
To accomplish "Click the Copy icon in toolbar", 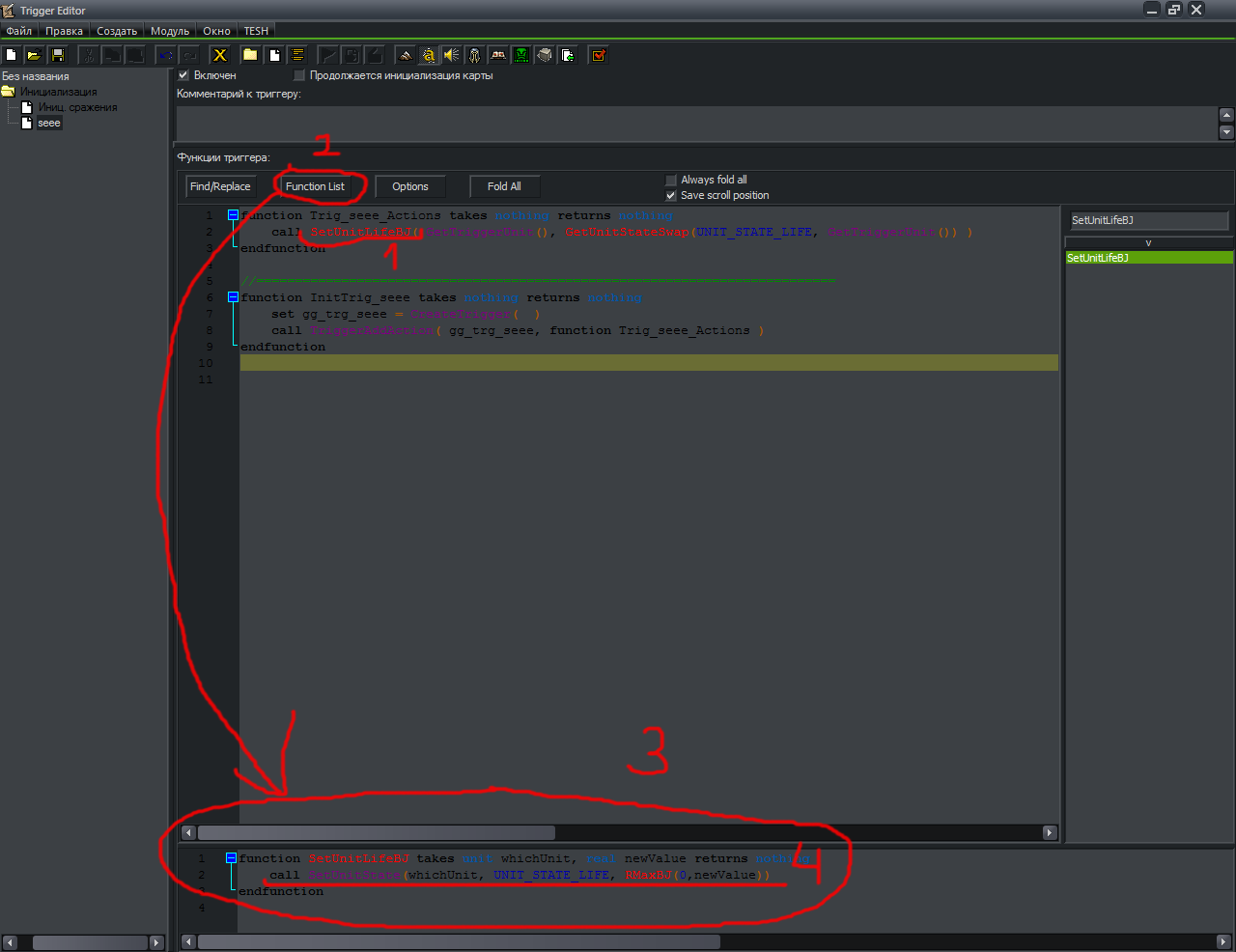I will (112, 55).
